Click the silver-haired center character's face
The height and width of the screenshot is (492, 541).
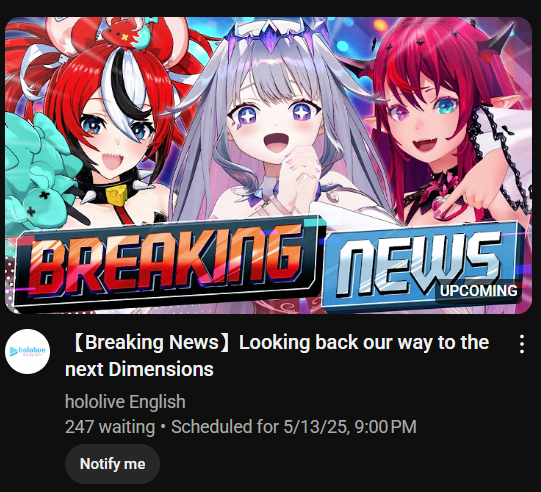pyautogui.click(x=275, y=126)
